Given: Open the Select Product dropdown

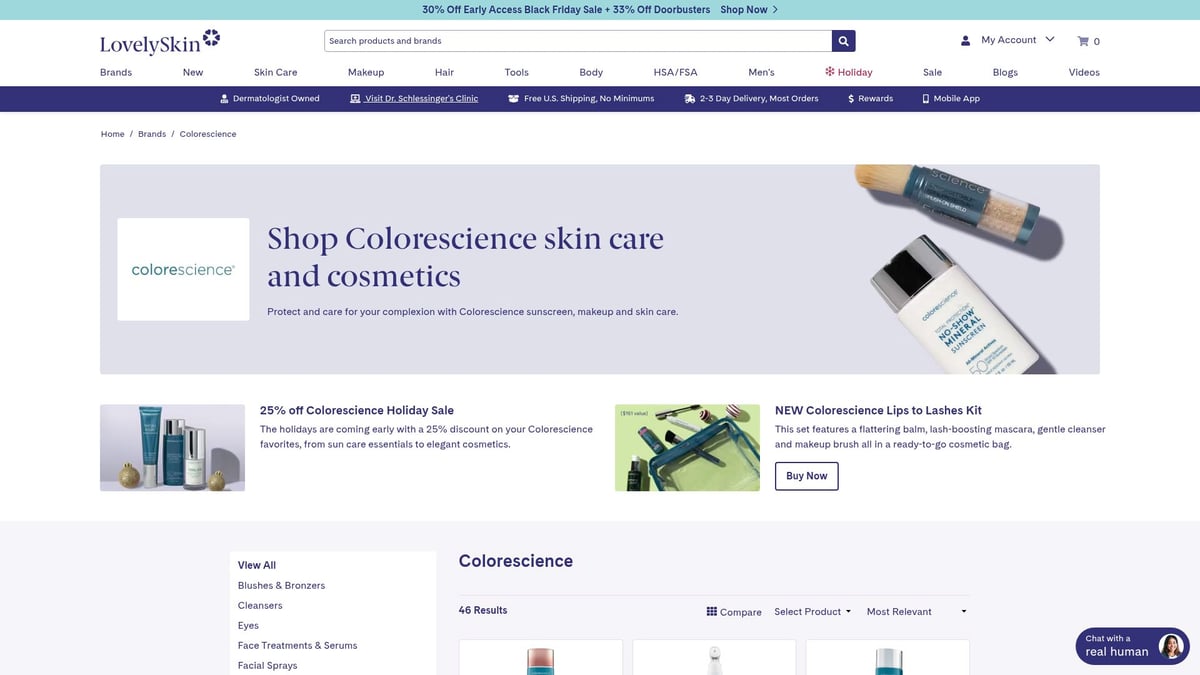Looking at the screenshot, I should point(812,611).
